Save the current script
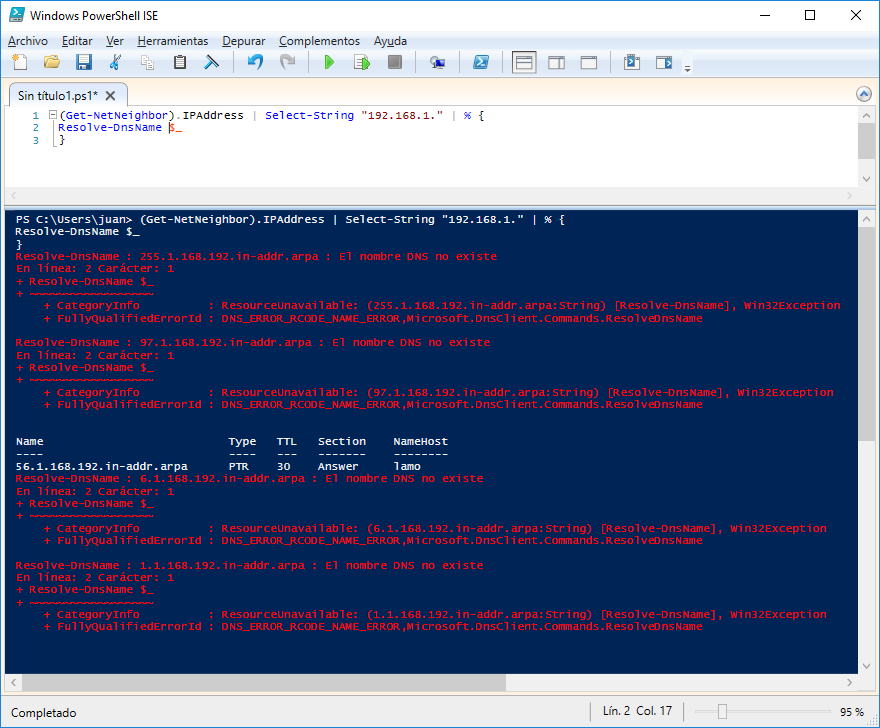The height and width of the screenshot is (728, 880). pyautogui.click(x=83, y=61)
